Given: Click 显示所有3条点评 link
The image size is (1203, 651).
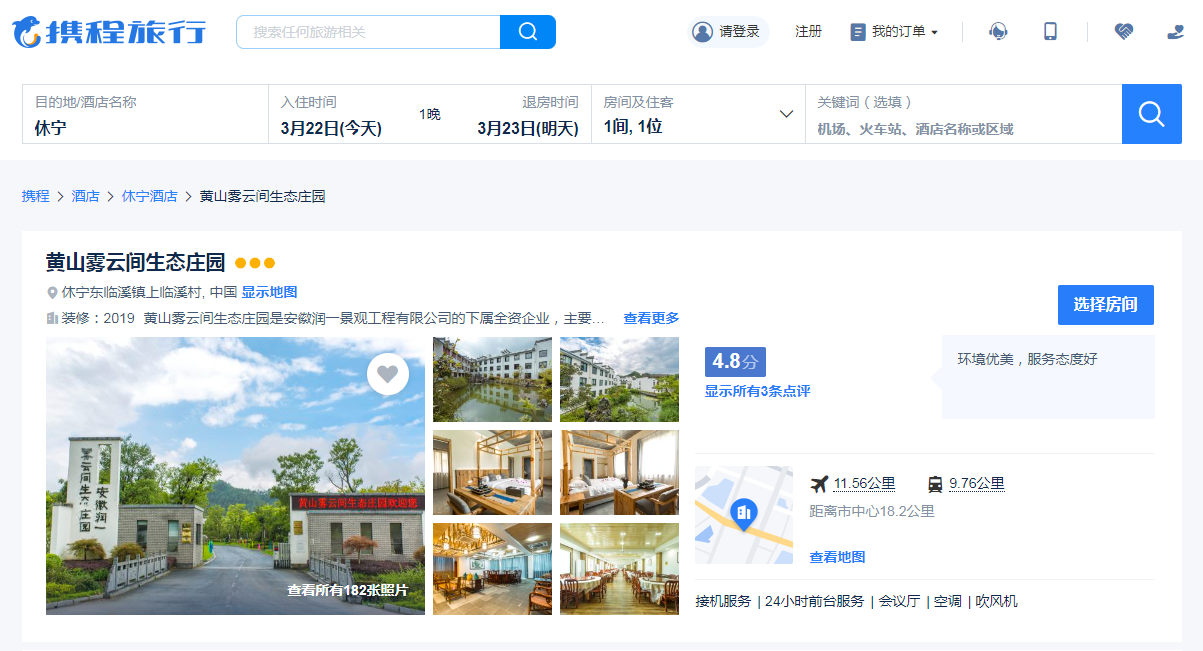Looking at the screenshot, I should click(x=757, y=391).
